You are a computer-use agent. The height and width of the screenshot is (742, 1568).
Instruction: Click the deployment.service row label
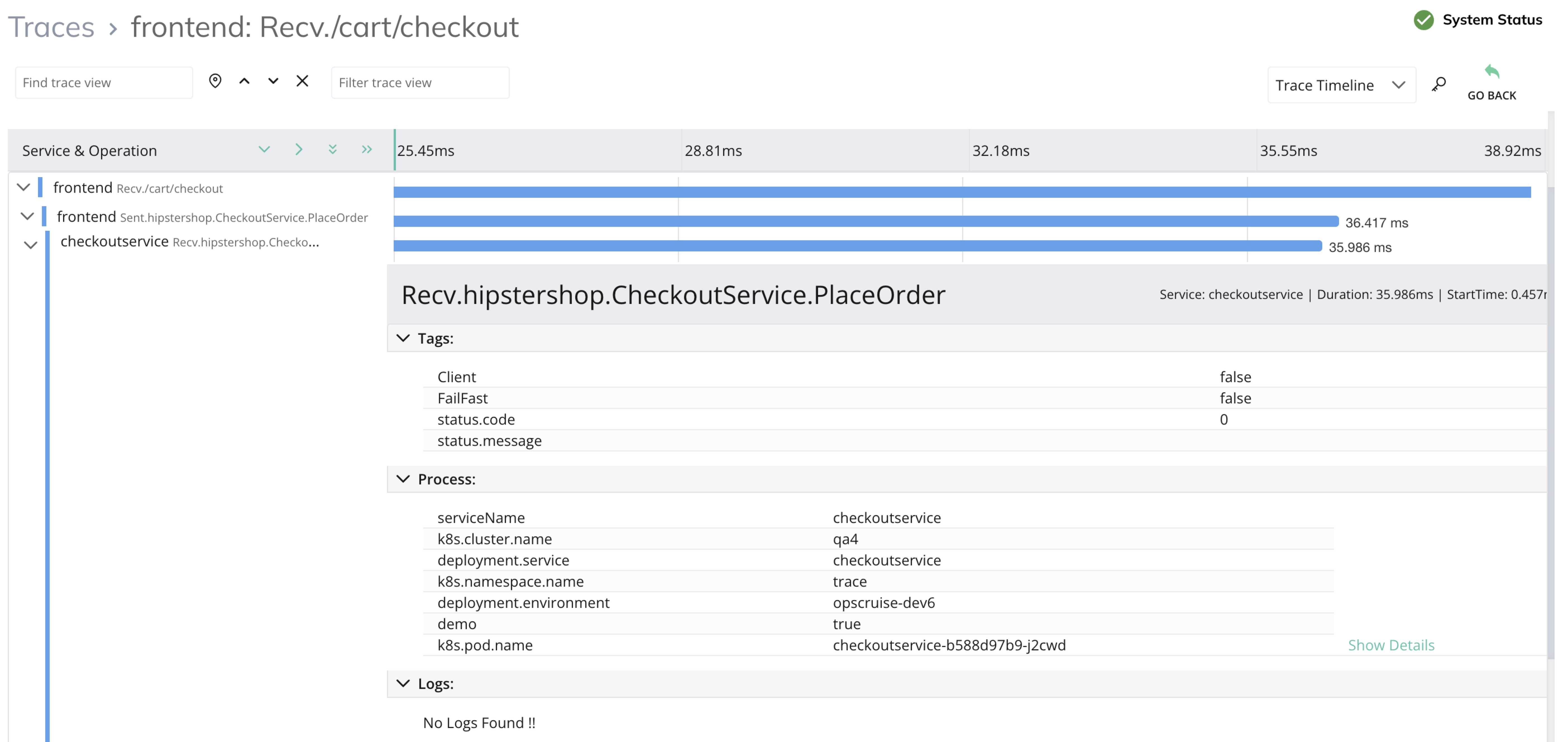[x=503, y=560]
